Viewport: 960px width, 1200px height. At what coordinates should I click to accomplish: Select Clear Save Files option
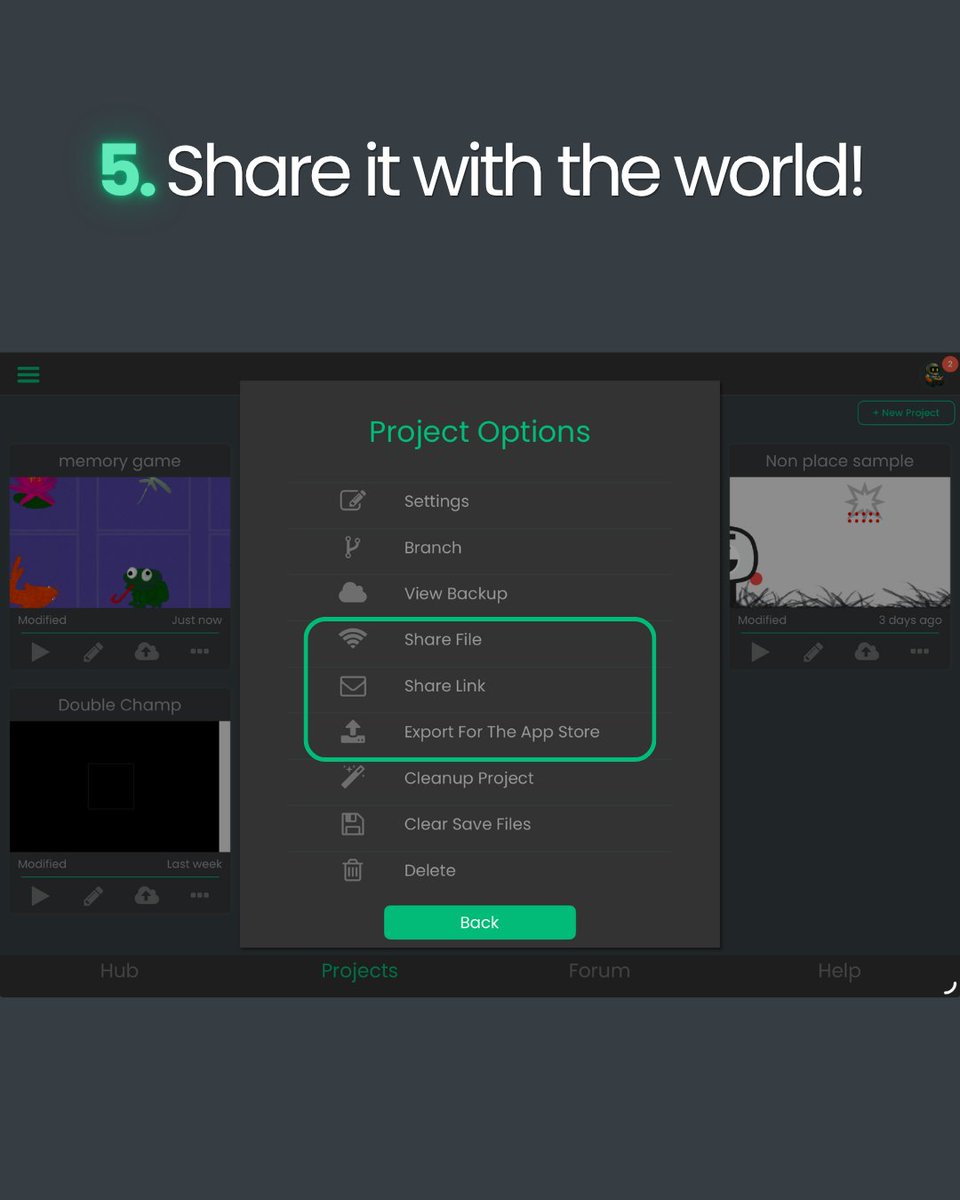coord(480,824)
